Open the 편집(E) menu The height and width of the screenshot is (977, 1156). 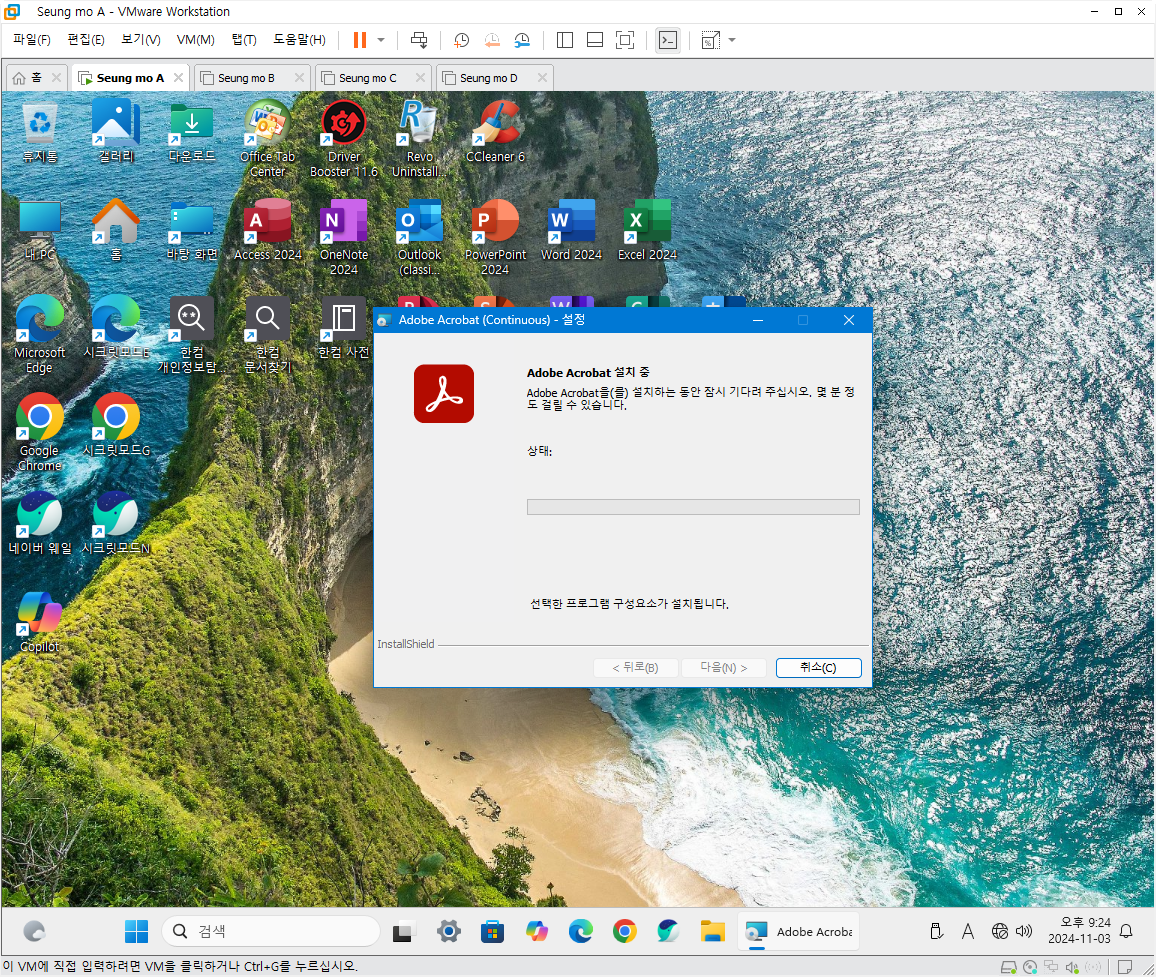(86, 40)
